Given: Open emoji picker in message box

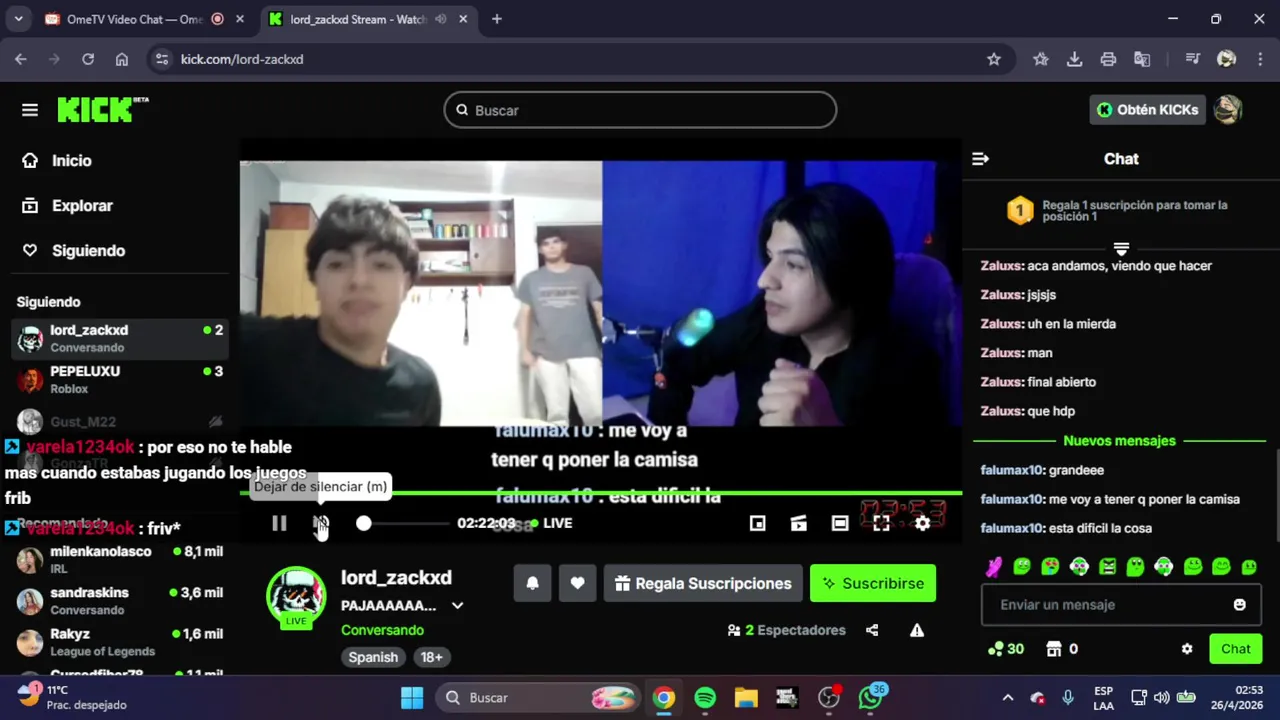Looking at the screenshot, I should click(x=1240, y=605).
